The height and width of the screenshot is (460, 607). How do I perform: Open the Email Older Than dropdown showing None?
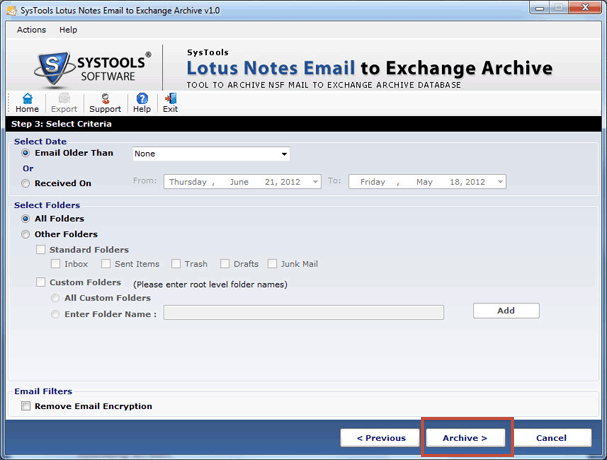(211, 154)
